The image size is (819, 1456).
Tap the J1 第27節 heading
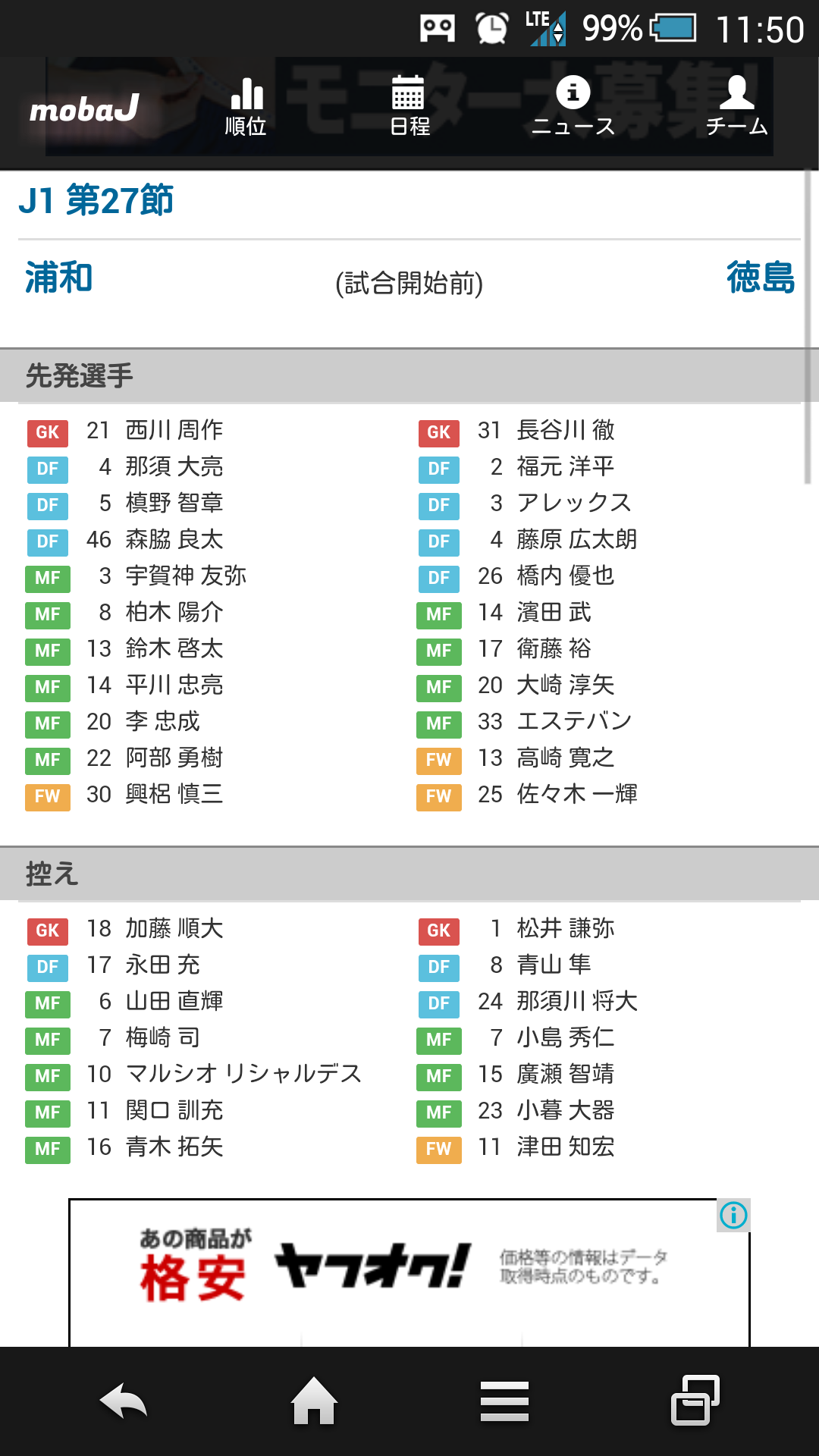[x=96, y=201]
